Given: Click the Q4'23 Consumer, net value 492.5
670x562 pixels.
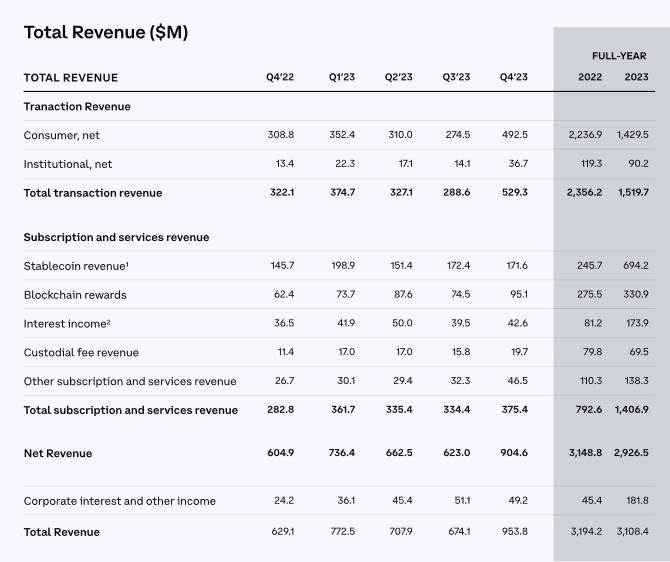Looking at the screenshot, I should pos(513,135).
